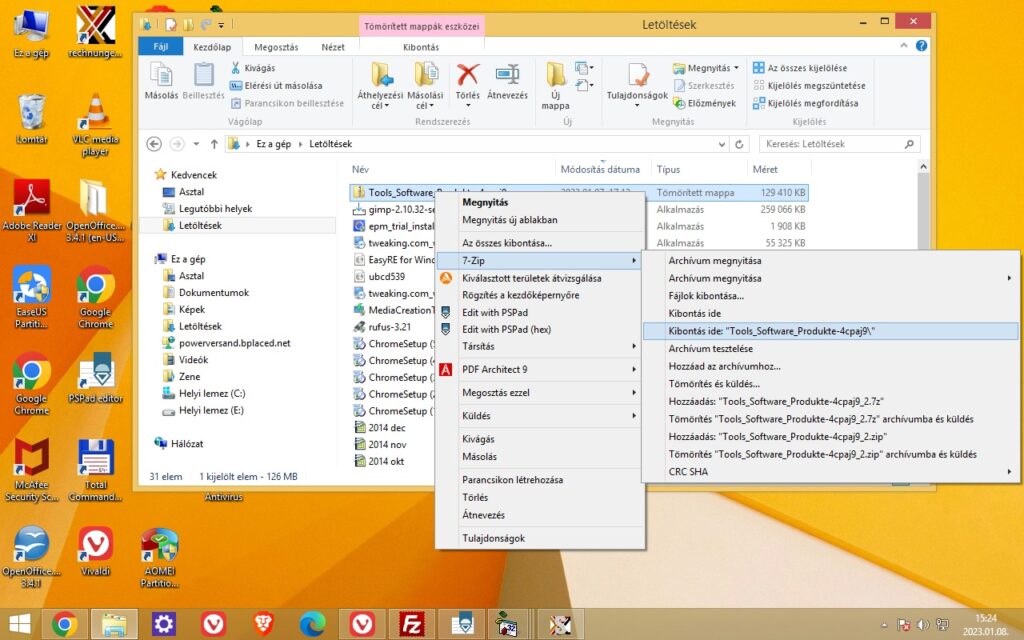This screenshot has width=1024, height=640.
Task: Select Fájlok kibontása... in the 7-Zip submenu
Action: (831, 296)
